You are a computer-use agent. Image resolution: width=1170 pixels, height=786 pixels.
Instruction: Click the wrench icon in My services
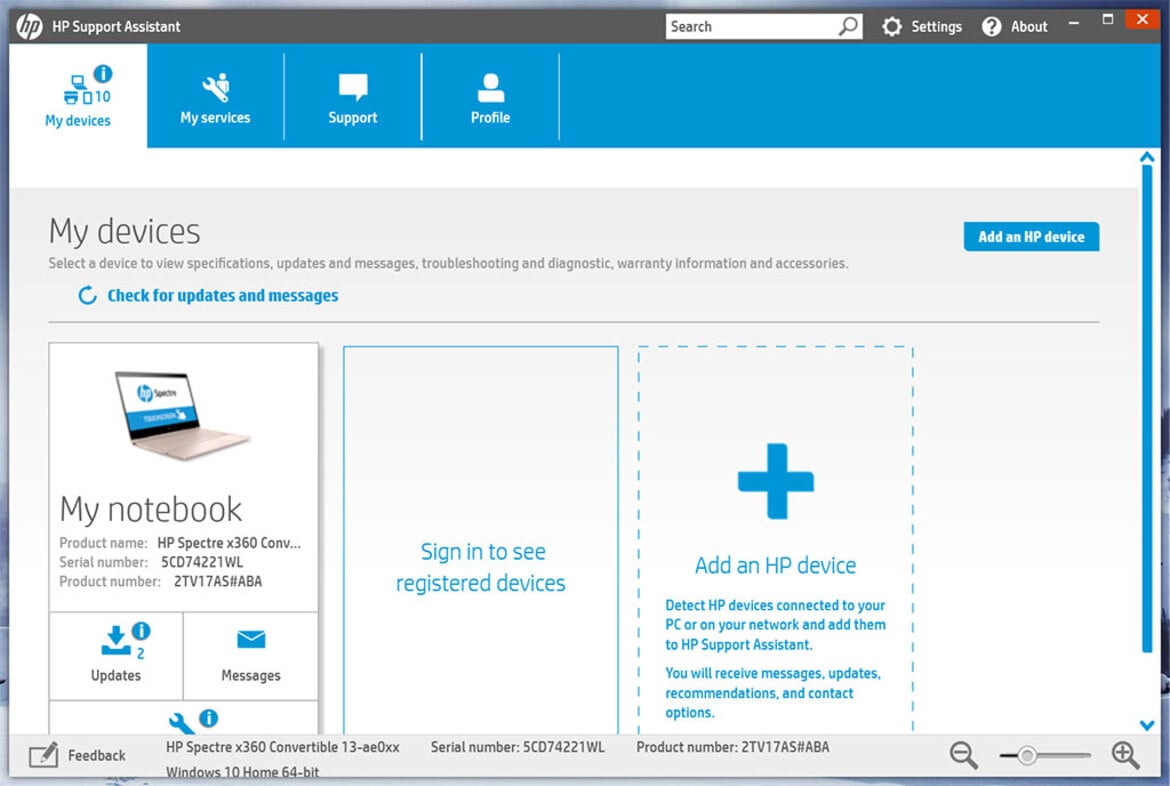(216, 88)
